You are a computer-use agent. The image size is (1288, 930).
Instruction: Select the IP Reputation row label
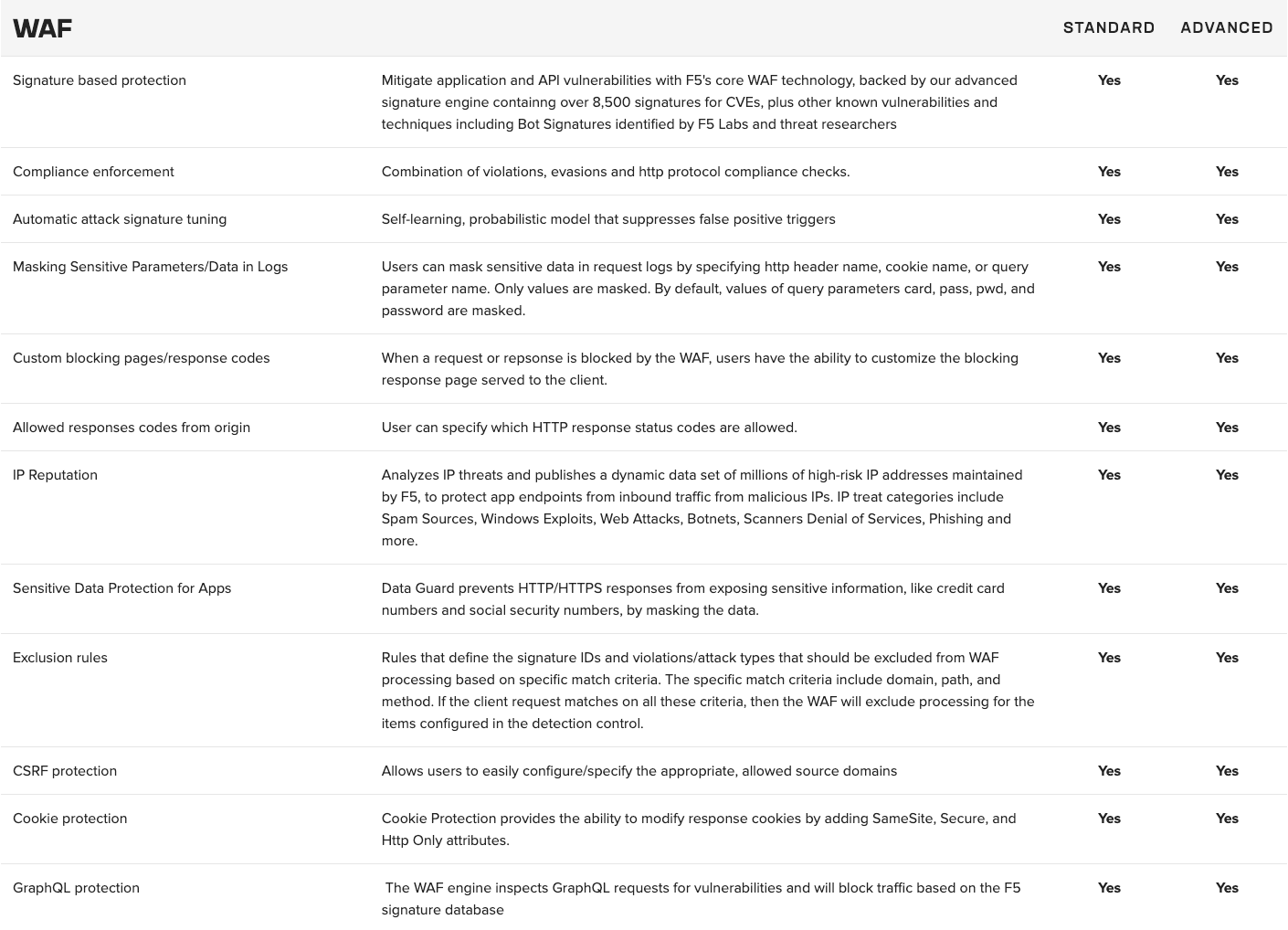(x=55, y=475)
